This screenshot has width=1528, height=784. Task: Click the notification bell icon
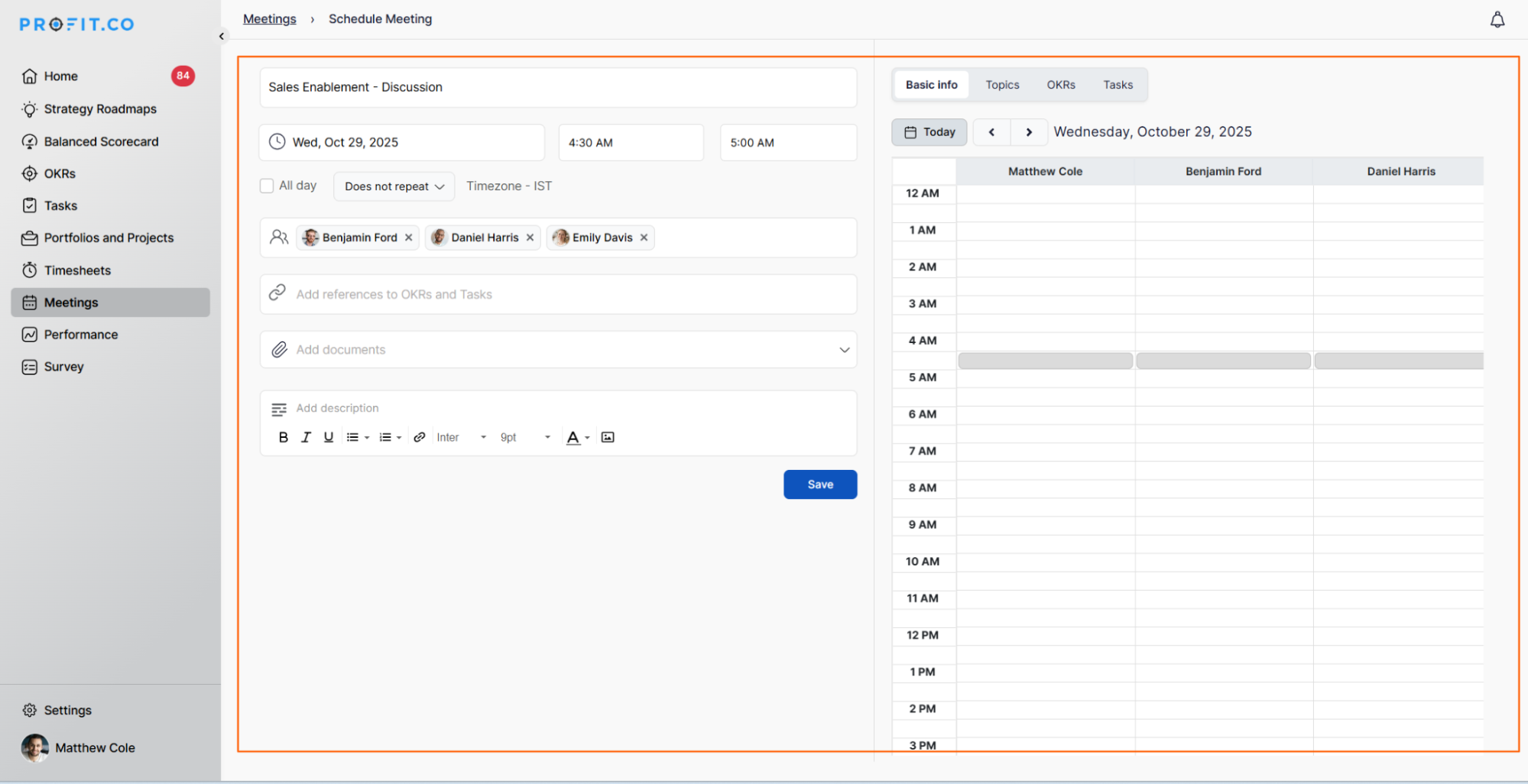1497,20
